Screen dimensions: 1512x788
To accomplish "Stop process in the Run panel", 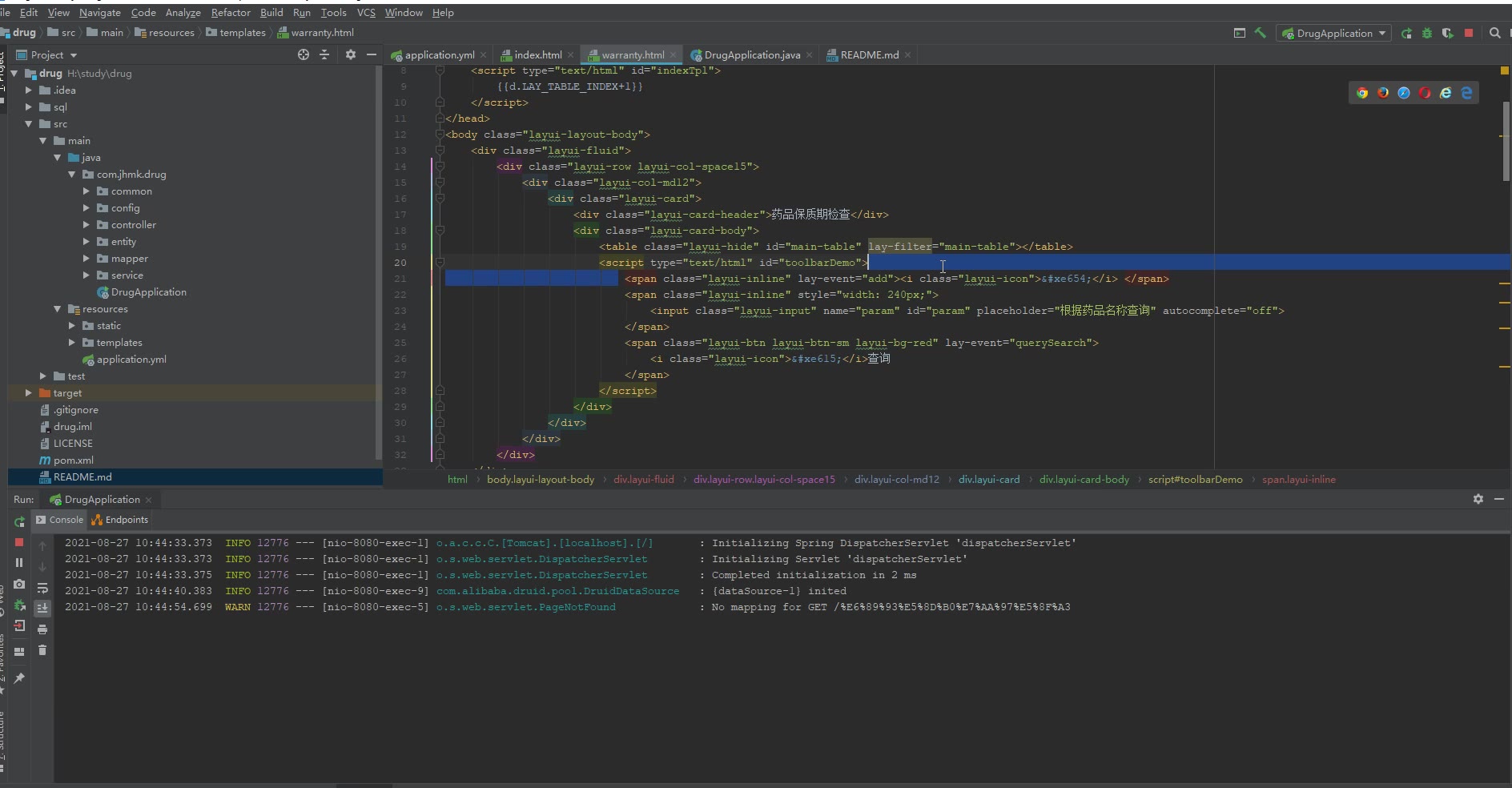I will pyautogui.click(x=19, y=542).
